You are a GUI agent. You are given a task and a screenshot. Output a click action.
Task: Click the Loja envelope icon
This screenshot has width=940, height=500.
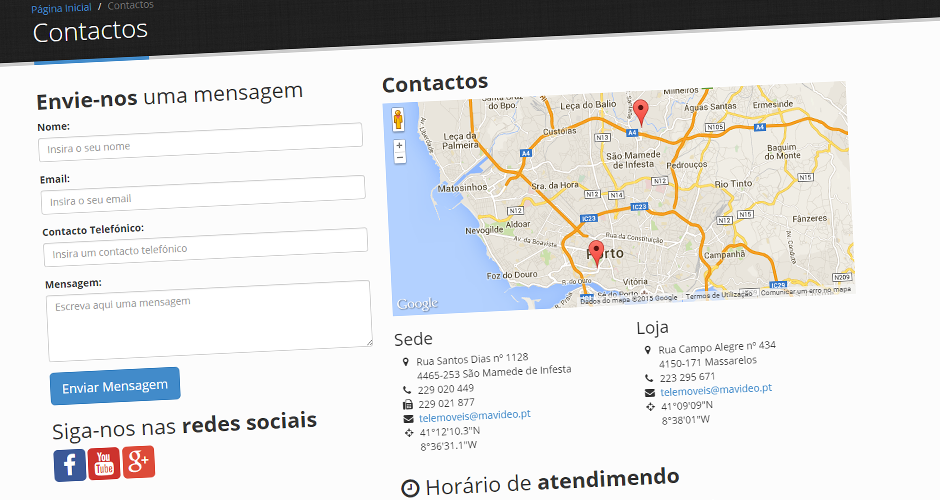point(650,393)
